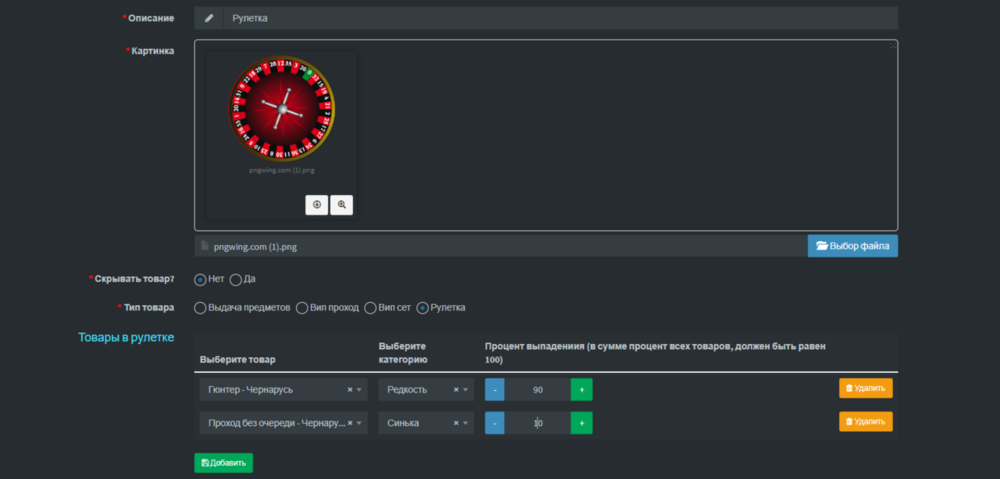Increase the 10 percent value with plus
1000x479 pixels.
582,423
